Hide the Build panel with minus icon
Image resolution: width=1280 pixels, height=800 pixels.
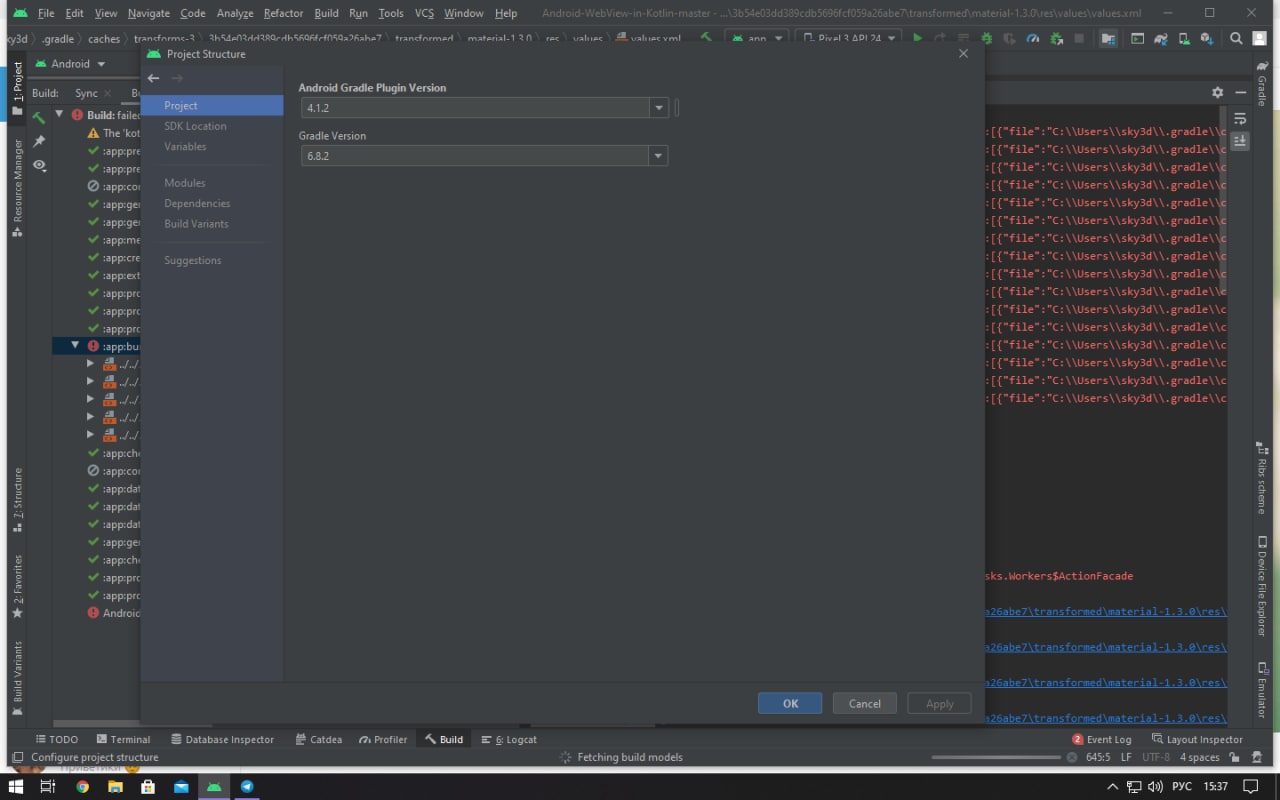(1240, 92)
